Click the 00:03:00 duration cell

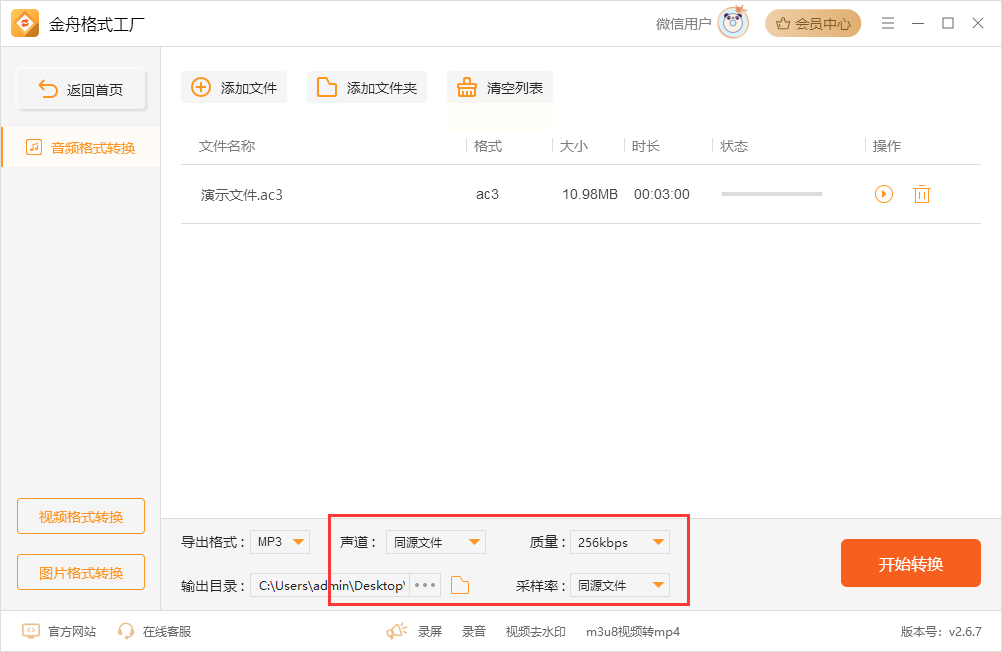point(661,194)
